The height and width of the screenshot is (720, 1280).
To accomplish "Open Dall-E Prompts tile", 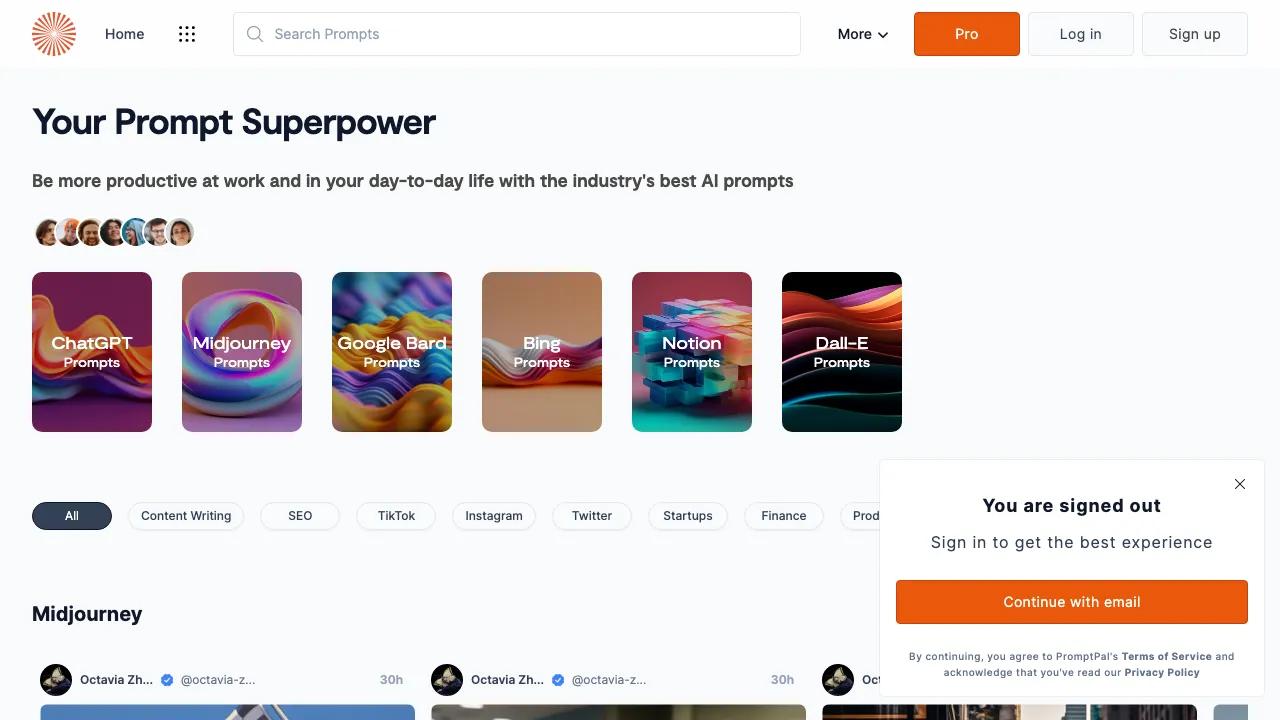I will [842, 352].
